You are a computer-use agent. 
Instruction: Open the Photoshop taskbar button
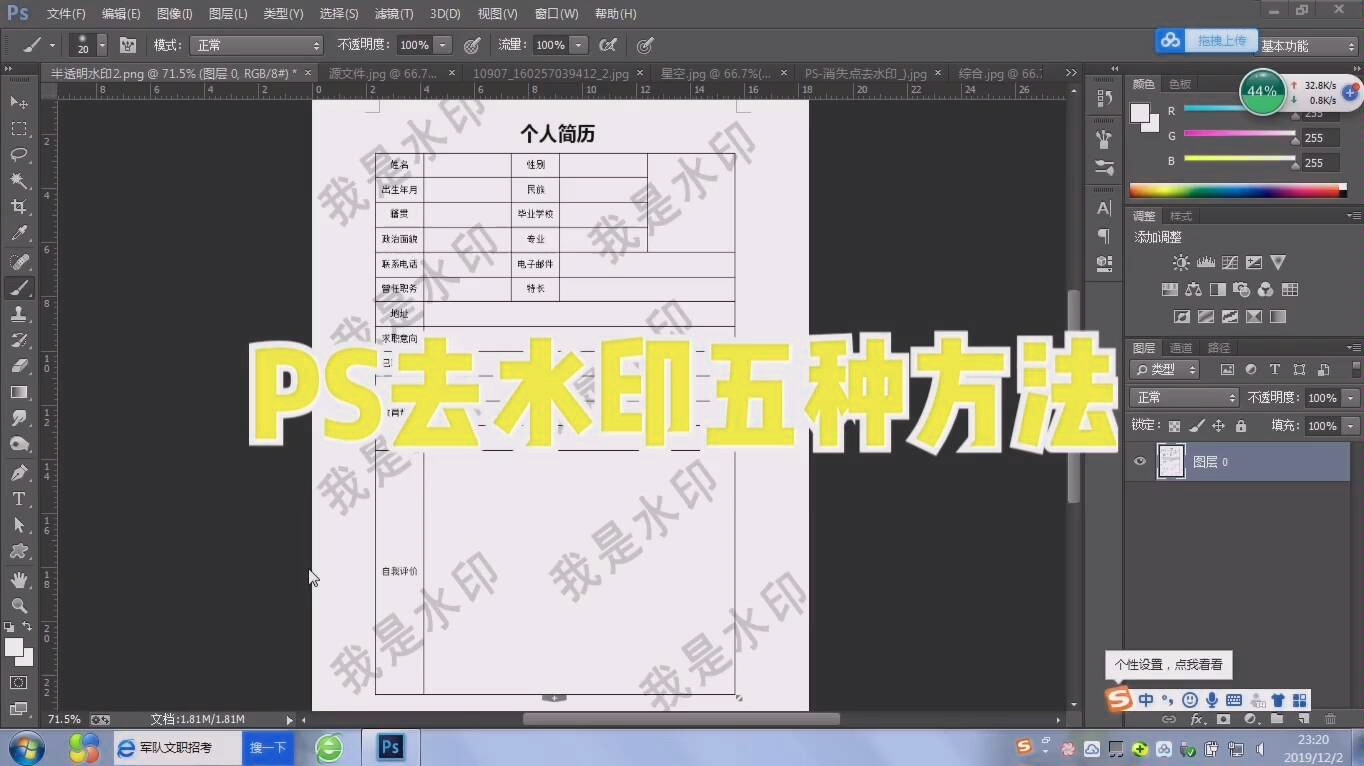tap(391, 748)
